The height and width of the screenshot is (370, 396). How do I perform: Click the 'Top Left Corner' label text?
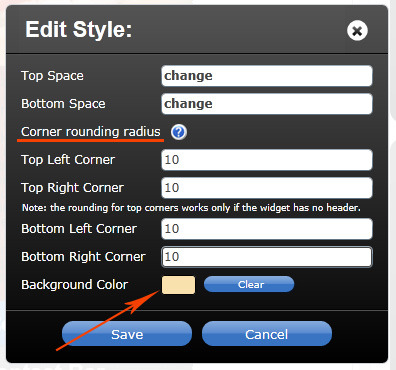coord(68,160)
